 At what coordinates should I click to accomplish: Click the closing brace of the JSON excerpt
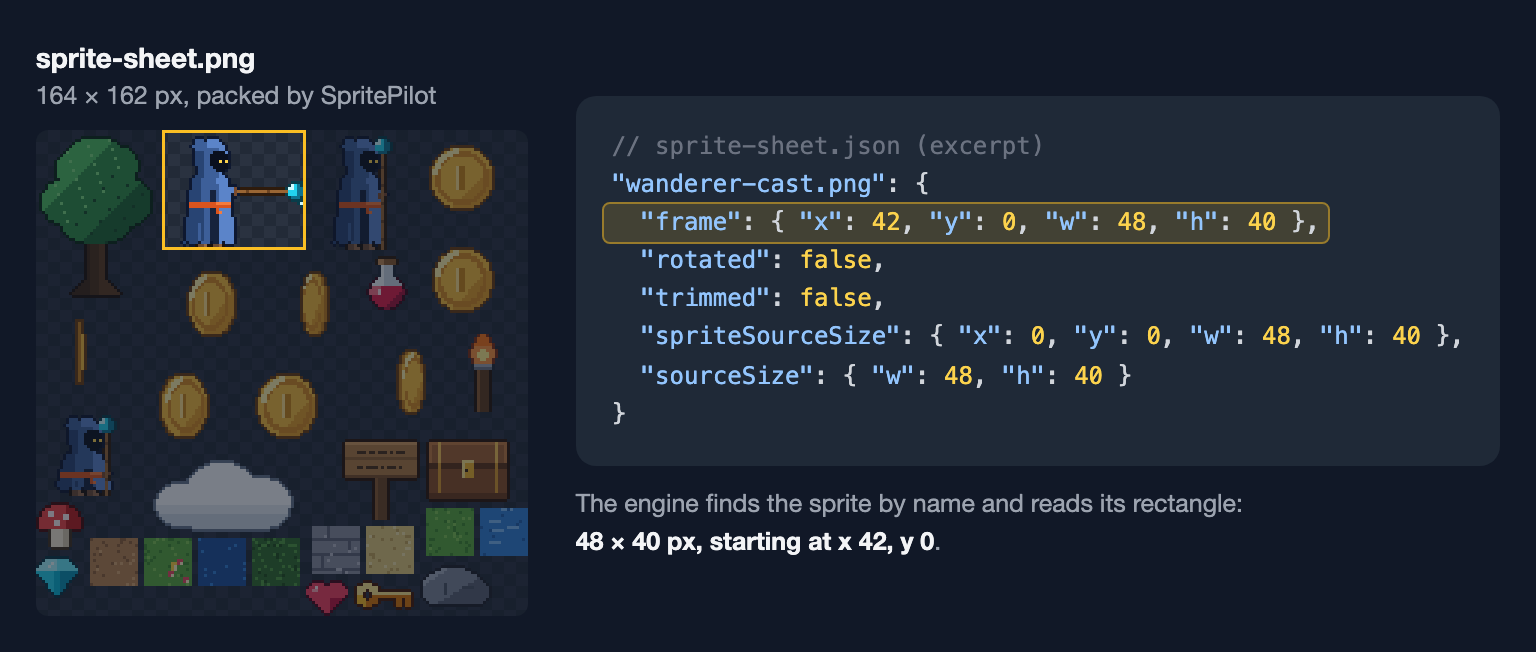pos(619,412)
